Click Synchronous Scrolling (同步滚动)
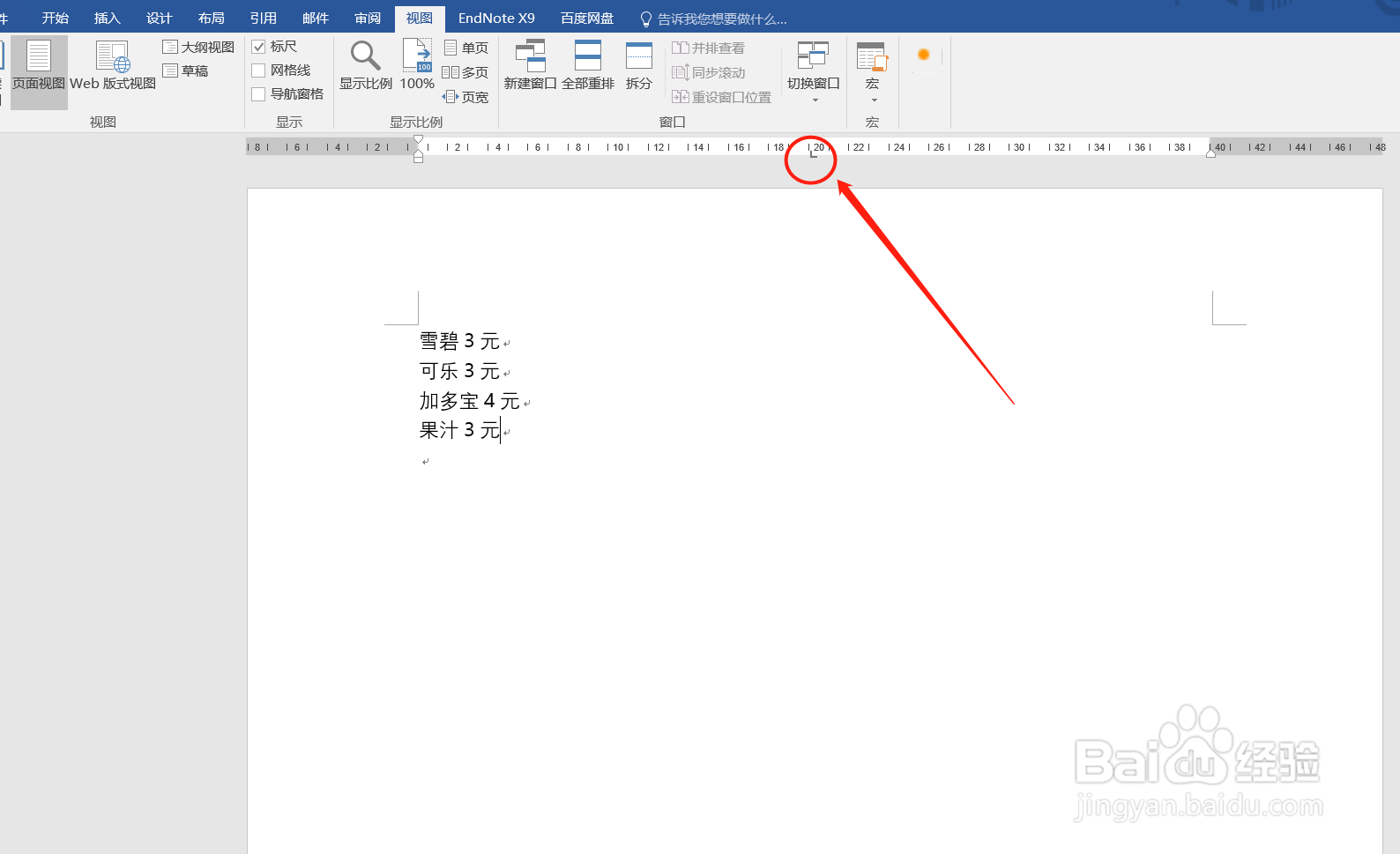Viewport: 1400px width, 854px height. click(708, 72)
